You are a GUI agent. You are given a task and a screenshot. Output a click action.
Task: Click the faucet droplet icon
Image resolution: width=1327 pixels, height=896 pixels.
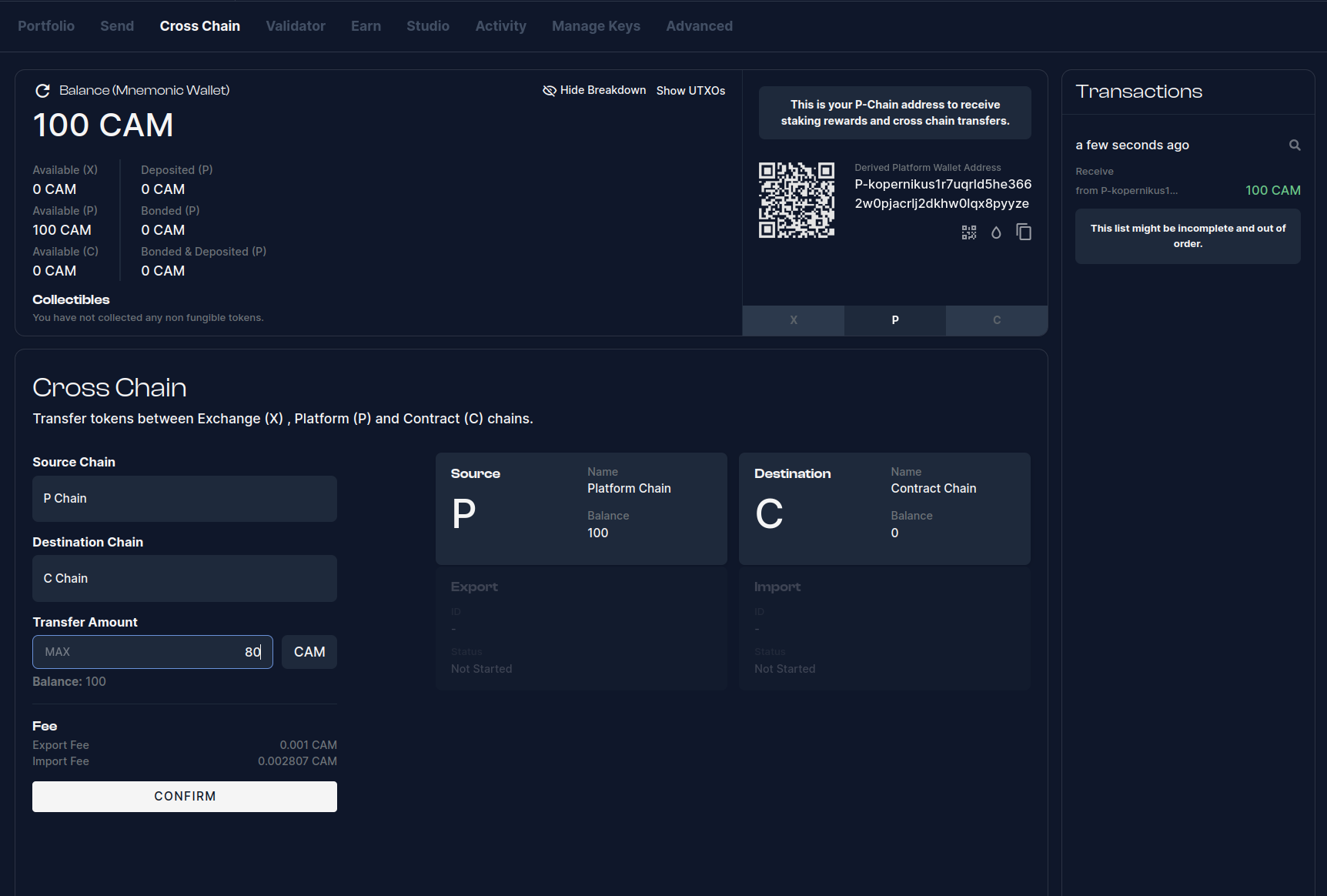click(x=996, y=232)
